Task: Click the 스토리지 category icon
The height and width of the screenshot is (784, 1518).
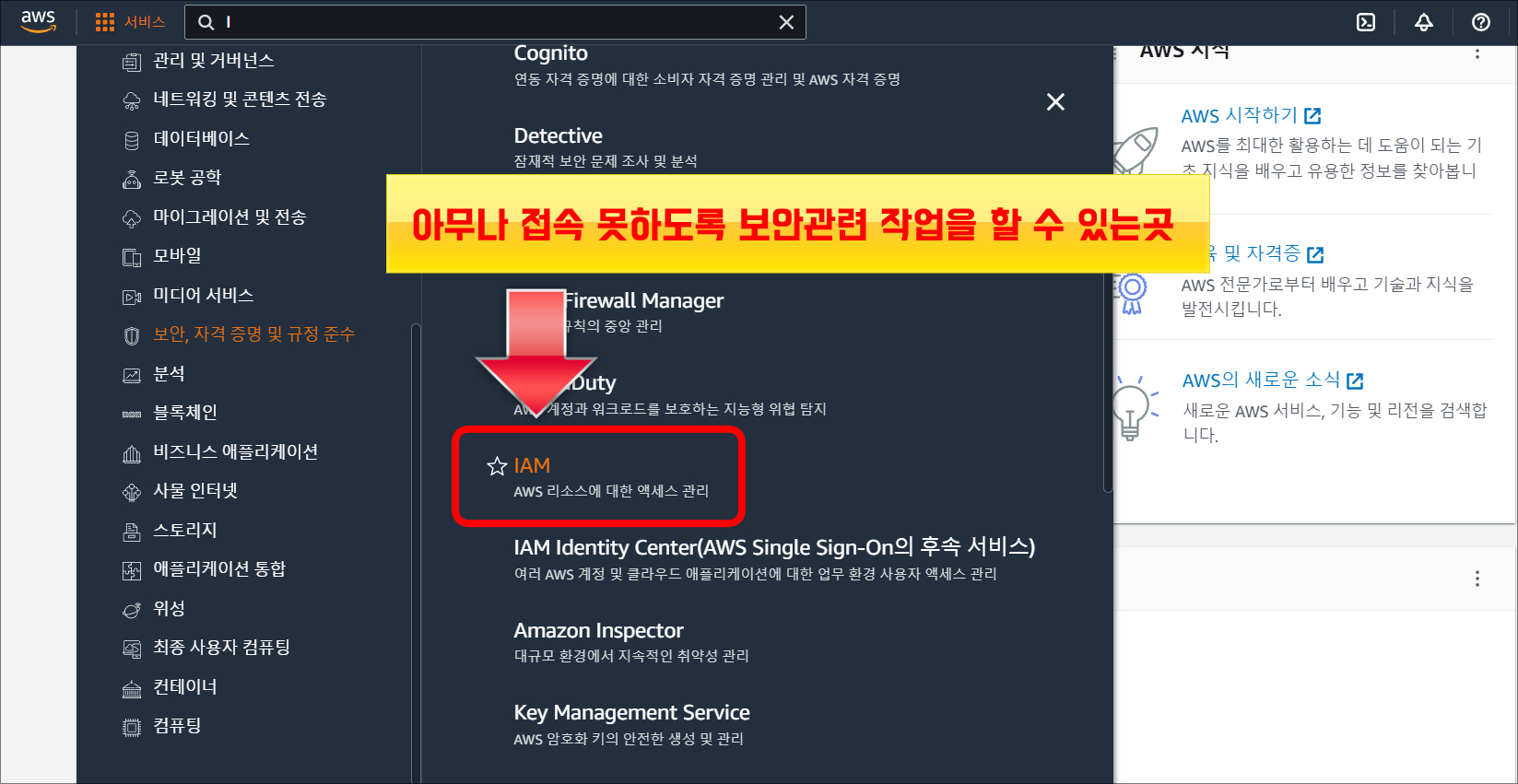Action: (132, 532)
